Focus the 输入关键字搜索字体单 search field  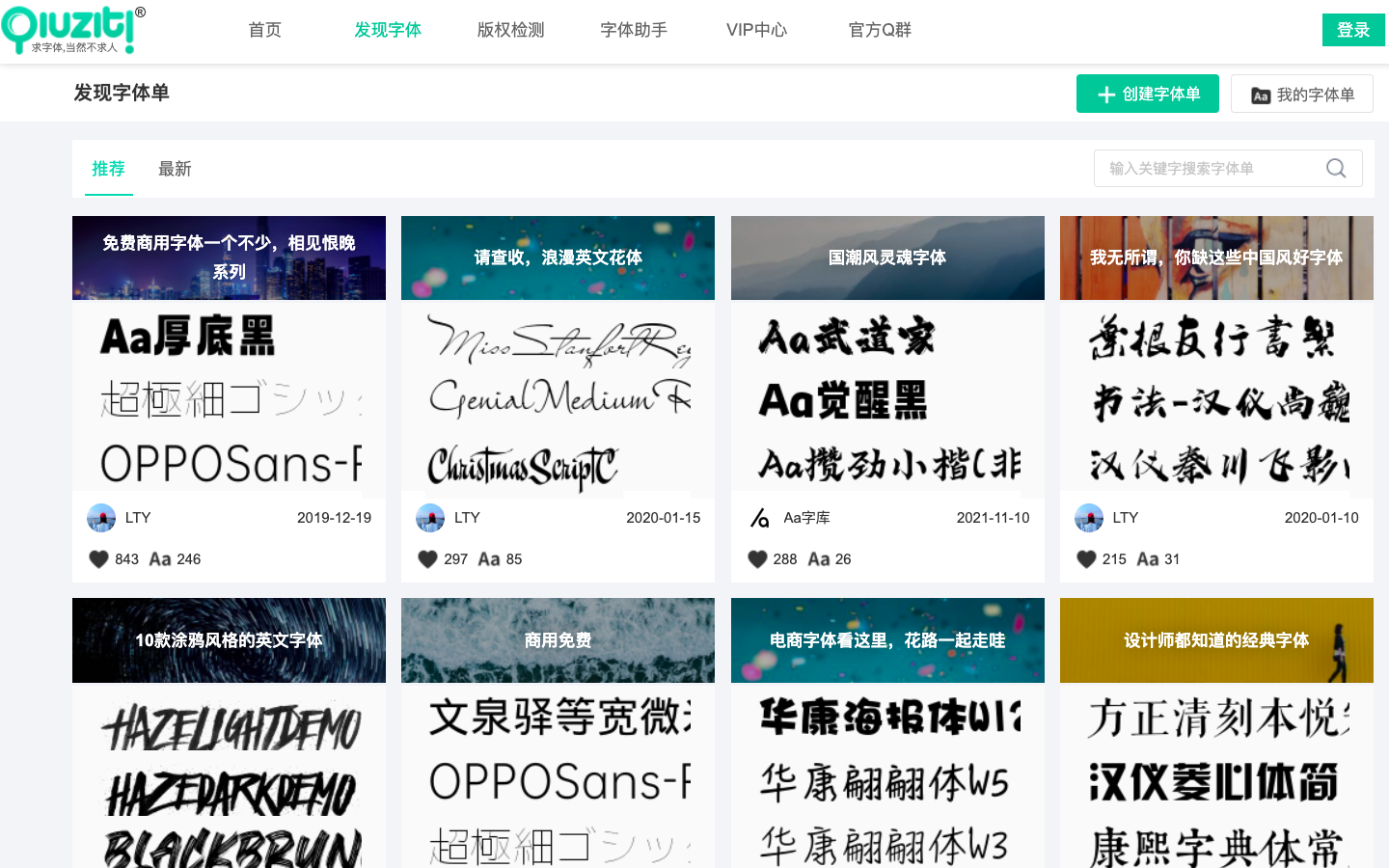pyautogui.click(x=1228, y=169)
